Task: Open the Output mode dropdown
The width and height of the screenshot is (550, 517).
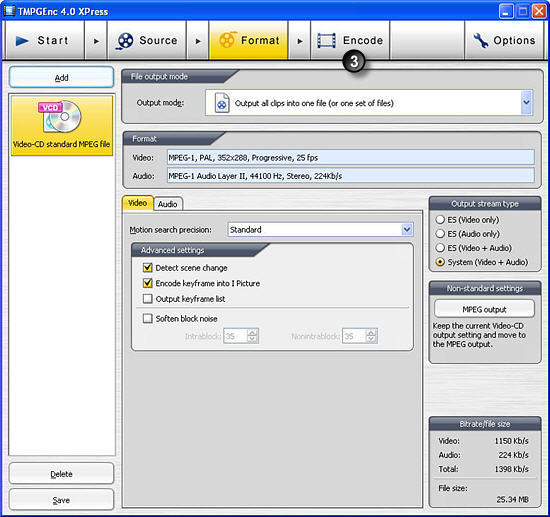Action: 526,102
